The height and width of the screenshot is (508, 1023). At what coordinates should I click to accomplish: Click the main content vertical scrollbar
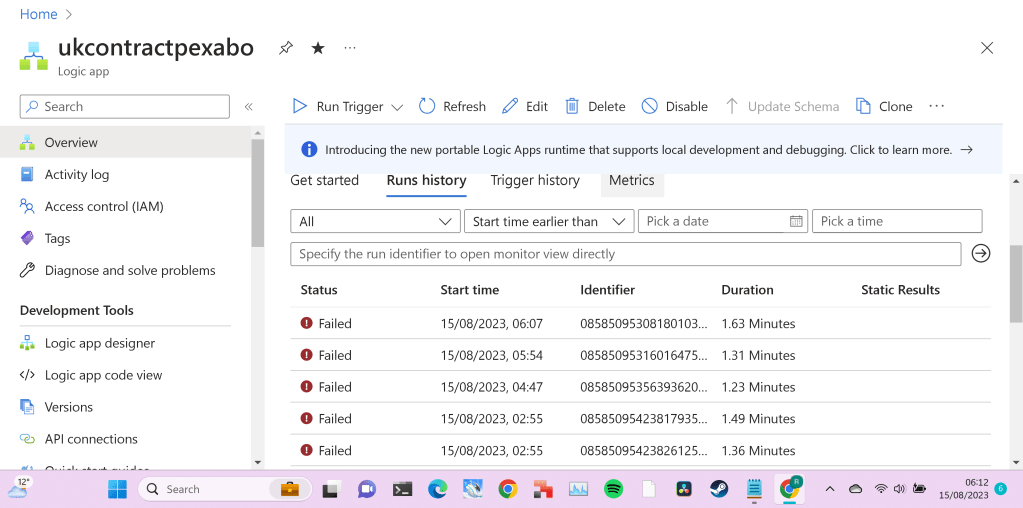point(1016,282)
